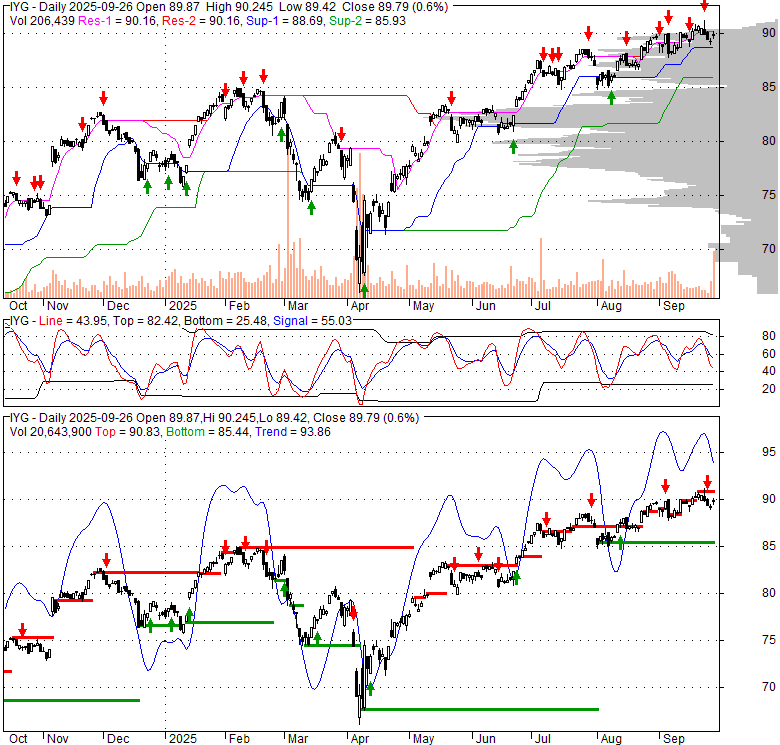Click the 2025 label on bottom chart axis
Viewport: 780px width, 745px height.
183,739
